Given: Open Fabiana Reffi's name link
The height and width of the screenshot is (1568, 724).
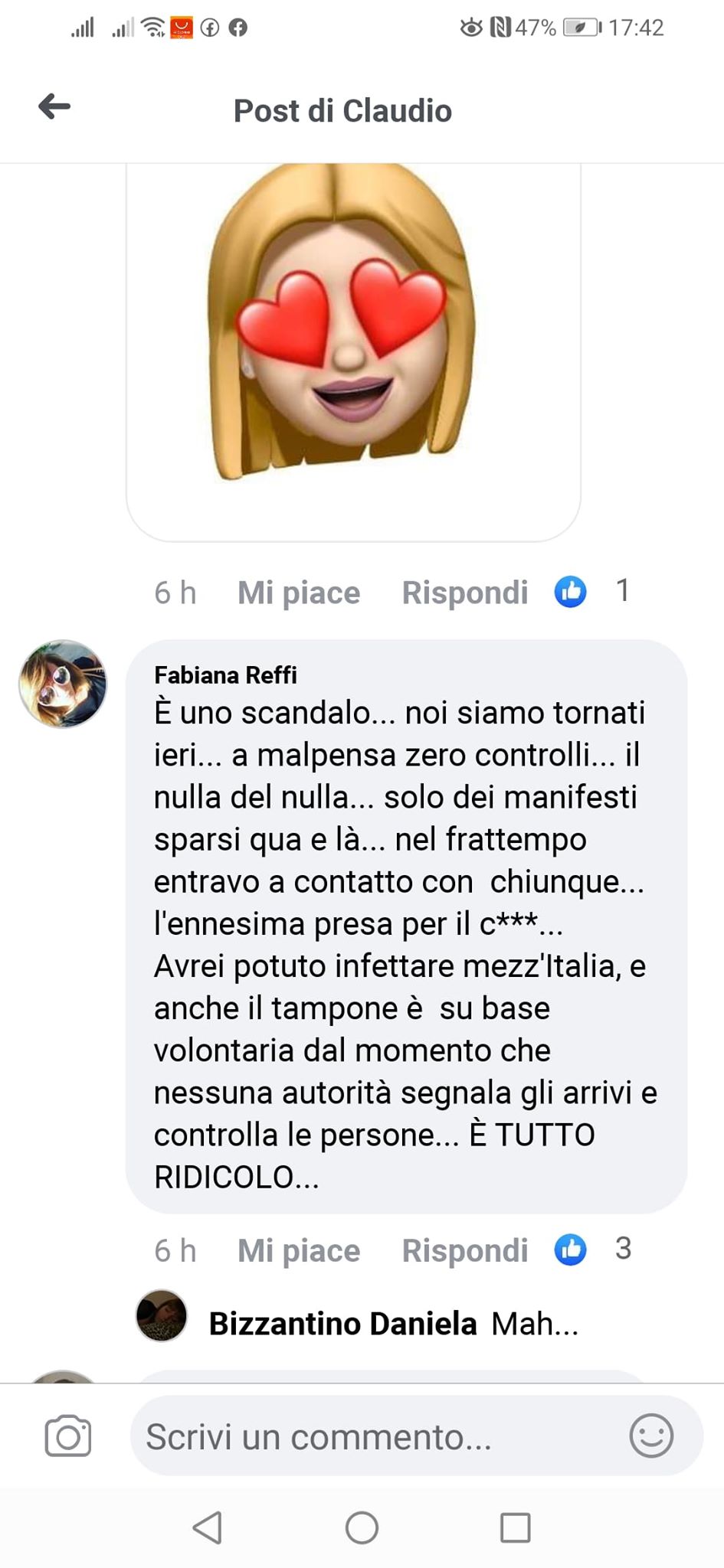Looking at the screenshot, I should tap(225, 675).
